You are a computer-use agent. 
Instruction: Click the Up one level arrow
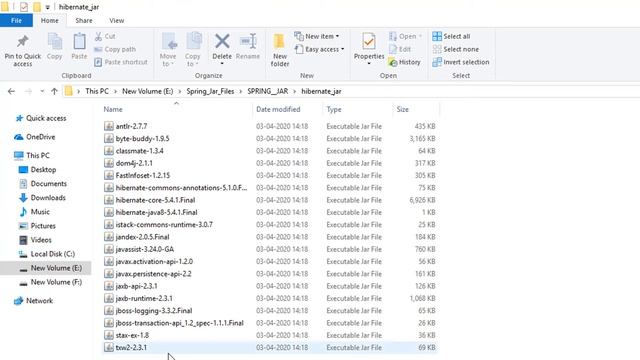(54, 91)
